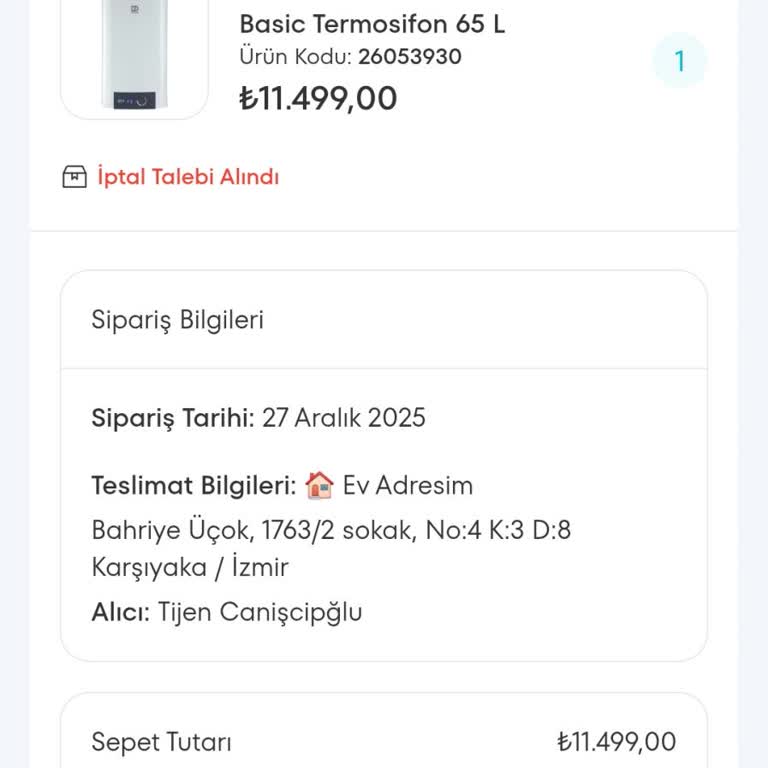Click the Sipariş Bilgileri section header

[177, 320]
